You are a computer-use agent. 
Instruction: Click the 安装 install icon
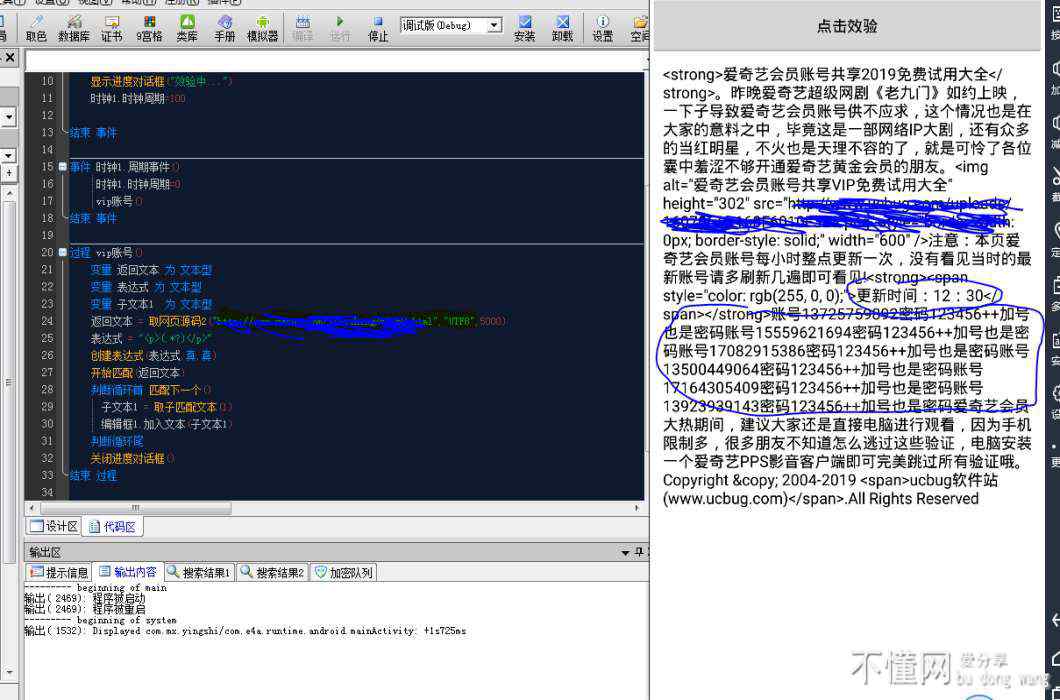pos(524,27)
